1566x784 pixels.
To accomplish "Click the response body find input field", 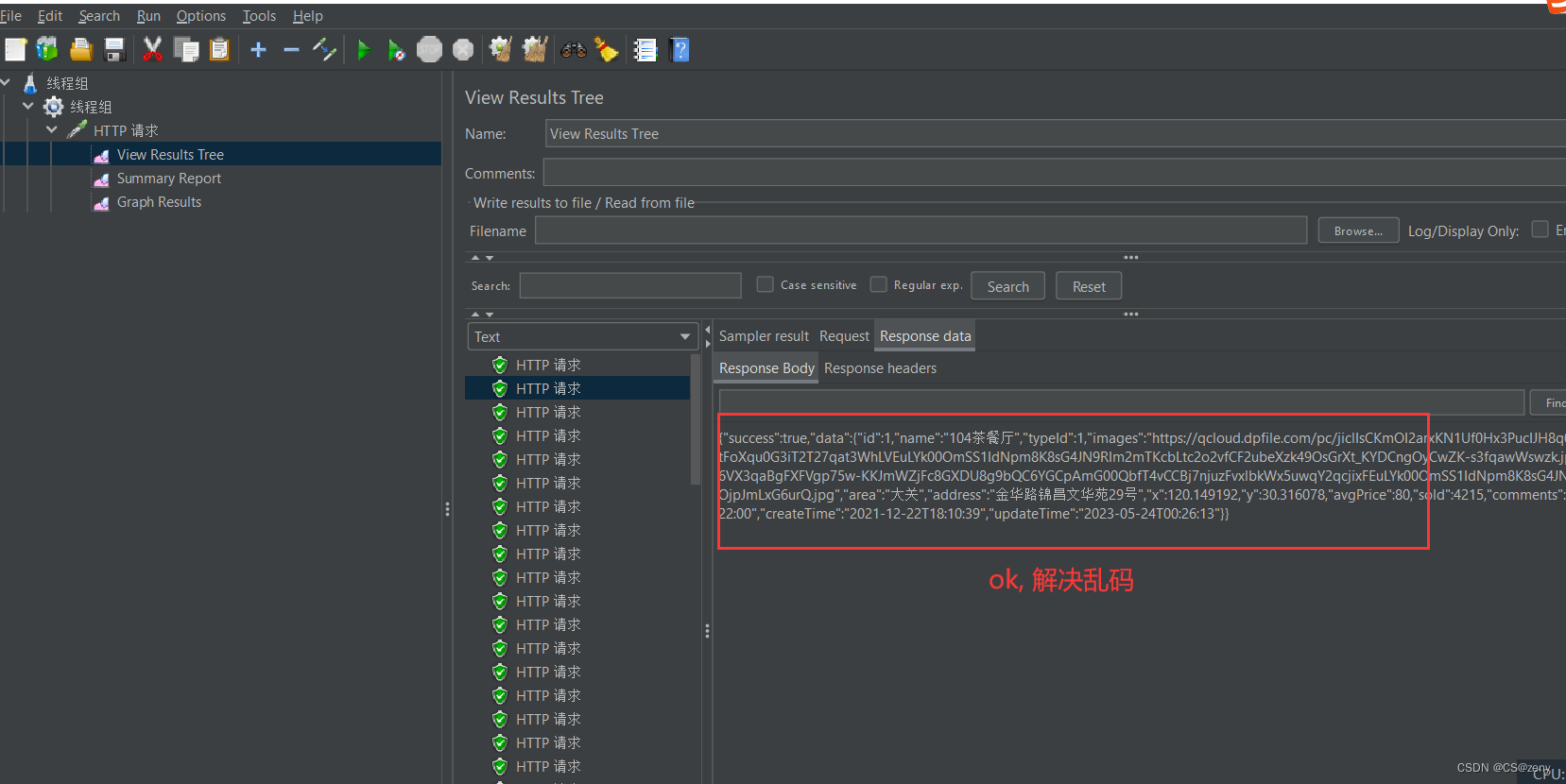I will pos(1122,402).
